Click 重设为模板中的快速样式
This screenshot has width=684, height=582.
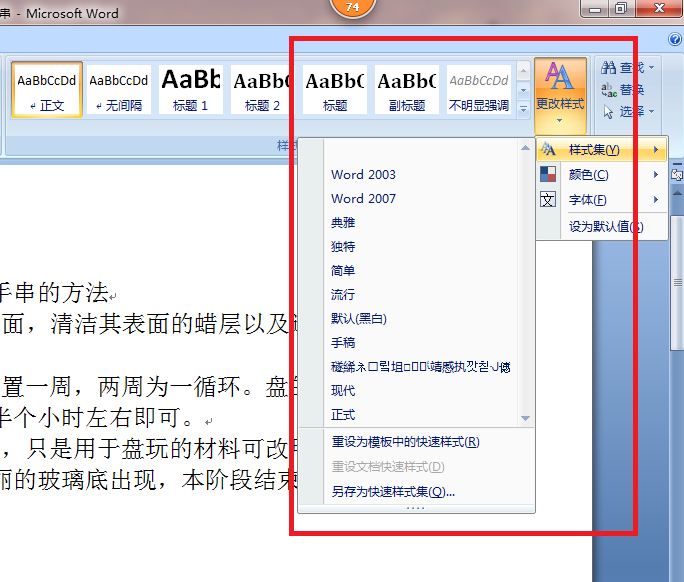pos(405,441)
